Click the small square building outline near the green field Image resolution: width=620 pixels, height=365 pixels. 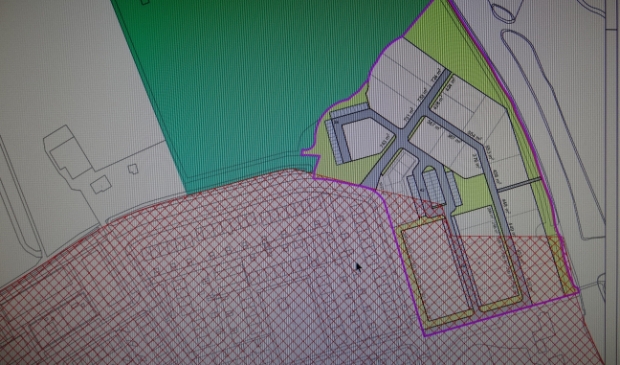point(132,169)
